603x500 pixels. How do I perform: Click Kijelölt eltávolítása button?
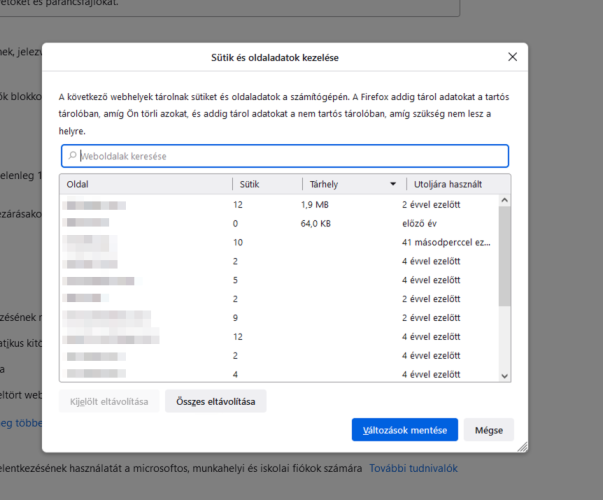click(x=109, y=402)
